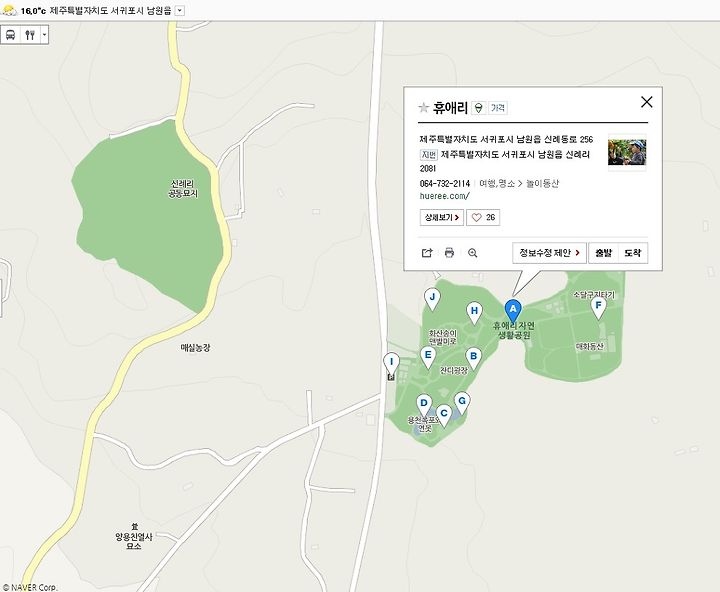
Task: Favorite 휴애리 with the star icon
Action: [x=423, y=108]
